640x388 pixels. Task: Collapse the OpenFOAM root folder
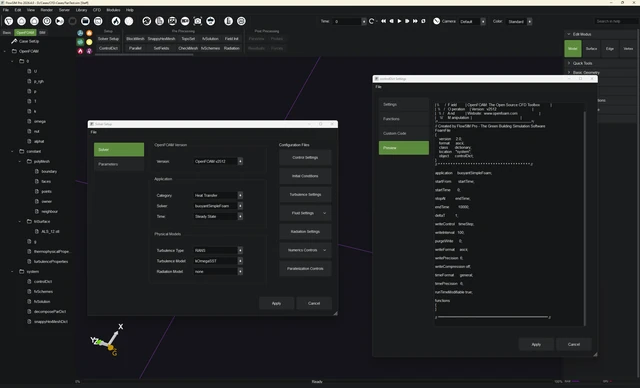[5, 51]
